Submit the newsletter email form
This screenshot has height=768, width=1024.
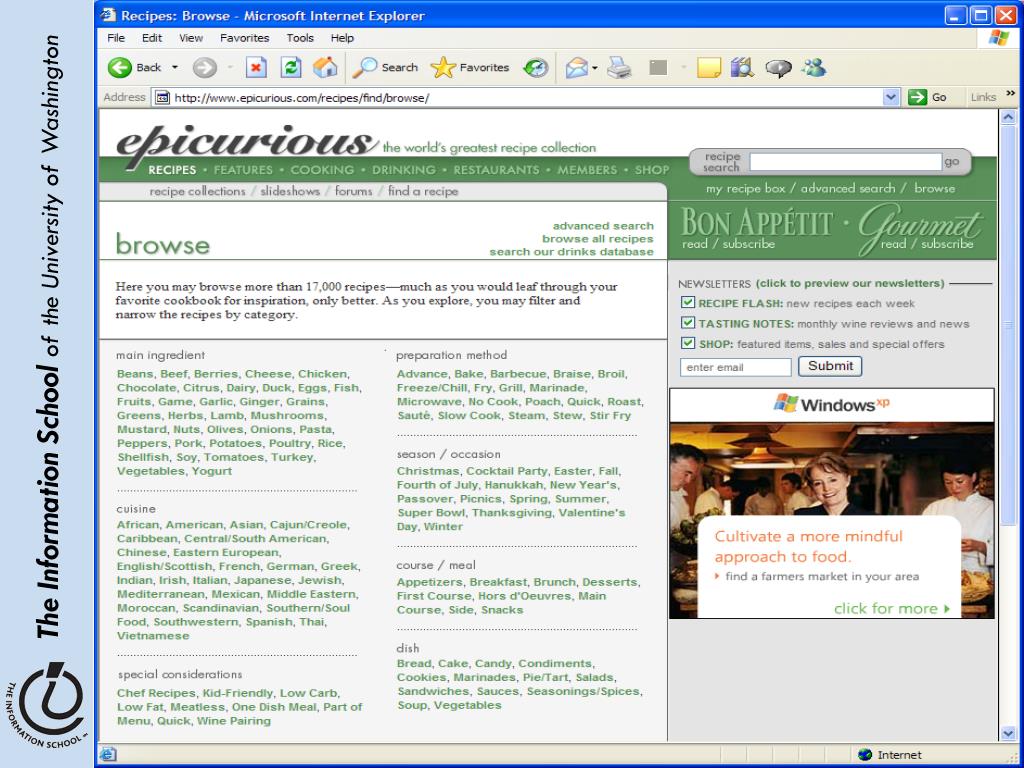coord(830,366)
